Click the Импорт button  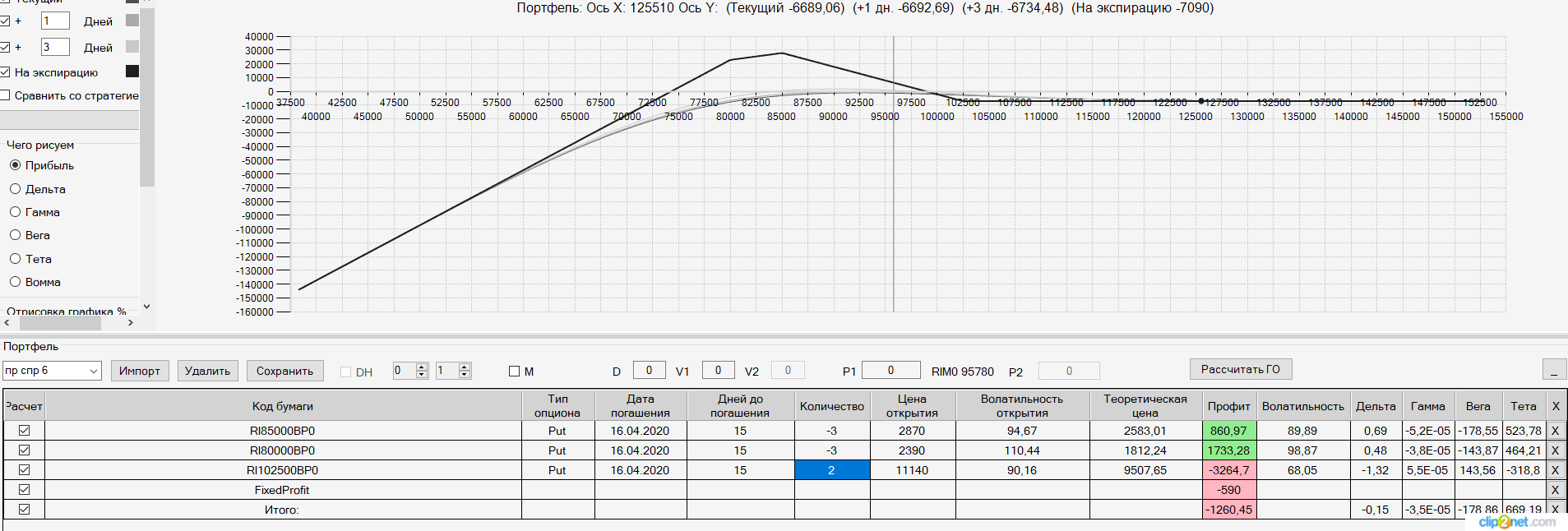coord(140,371)
